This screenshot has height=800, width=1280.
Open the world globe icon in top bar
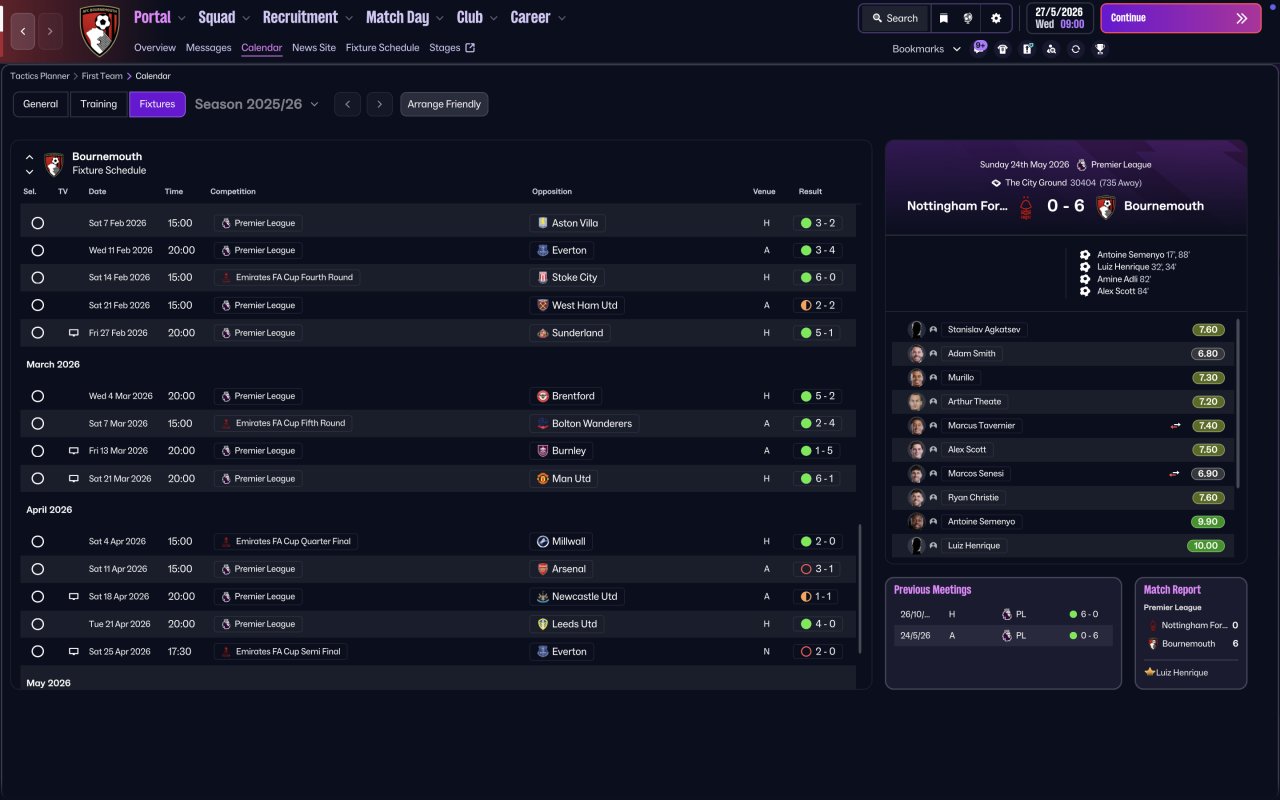tap(968, 18)
